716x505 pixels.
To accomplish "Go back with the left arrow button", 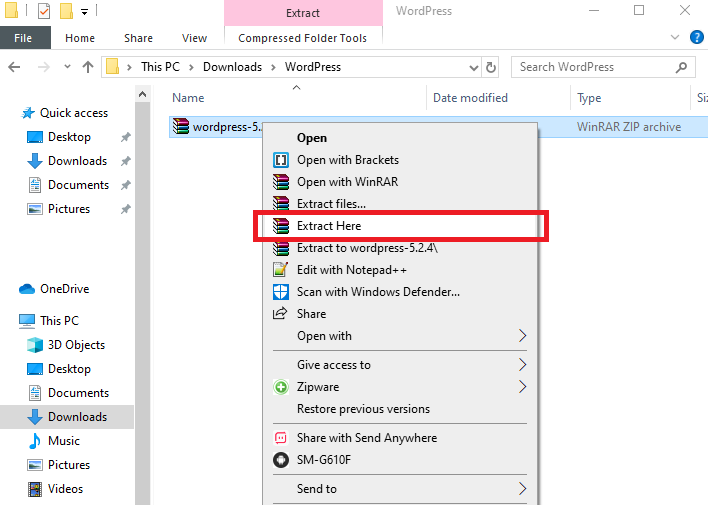I will 15,67.
